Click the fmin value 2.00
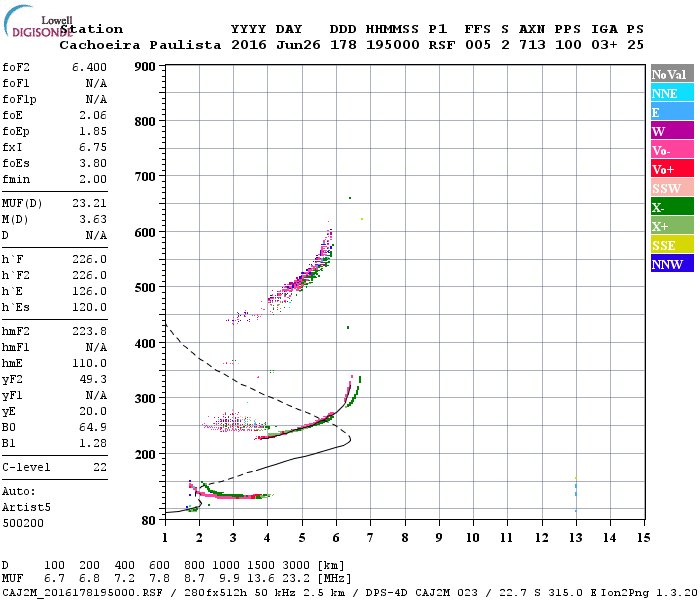The height and width of the screenshot is (600, 700). coord(93,179)
